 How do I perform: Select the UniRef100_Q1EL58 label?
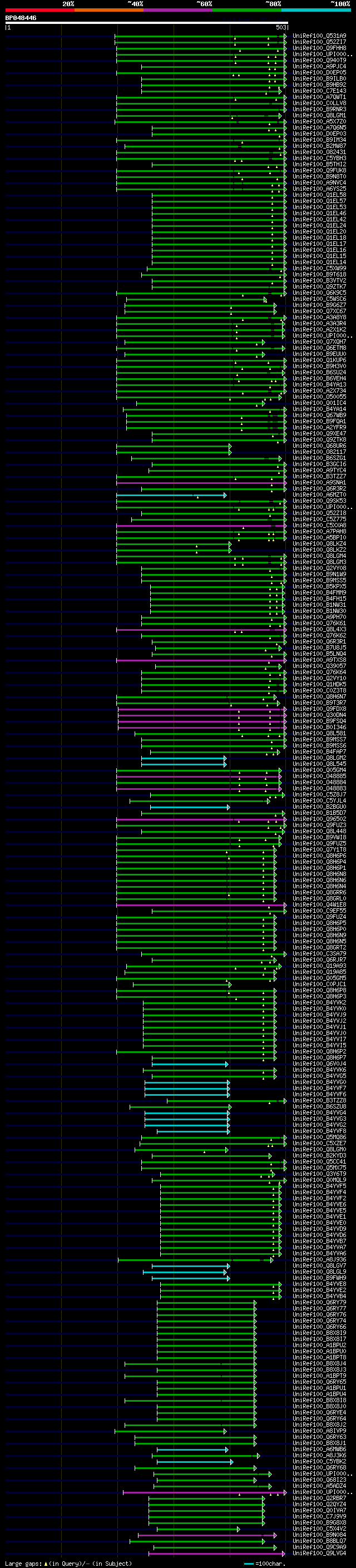click(x=319, y=195)
